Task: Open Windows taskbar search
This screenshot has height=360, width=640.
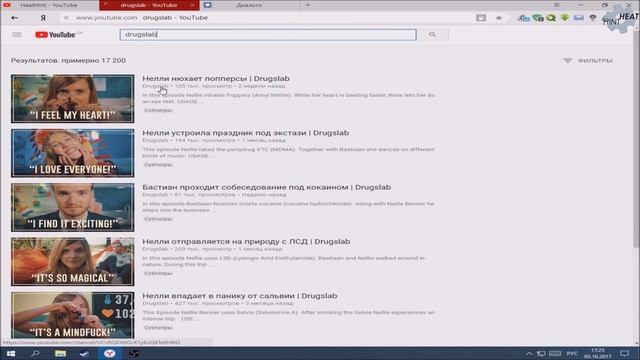Action: pos(35,353)
